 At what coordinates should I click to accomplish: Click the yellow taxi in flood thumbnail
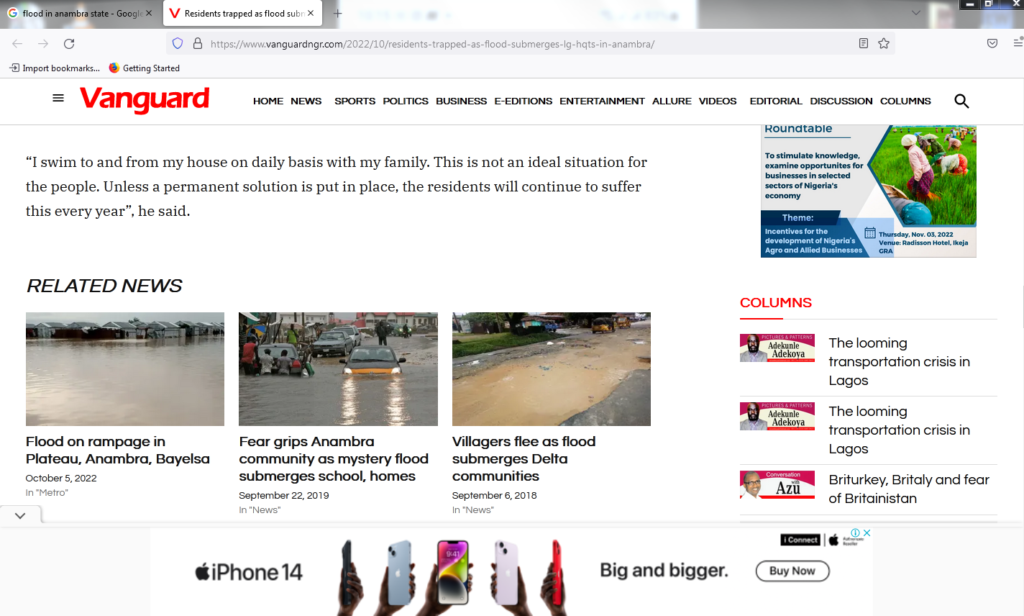[x=338, y=369]
